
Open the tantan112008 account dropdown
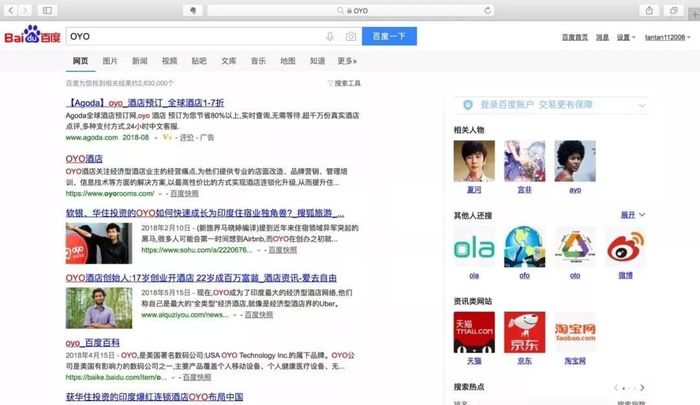pos(667,38)
